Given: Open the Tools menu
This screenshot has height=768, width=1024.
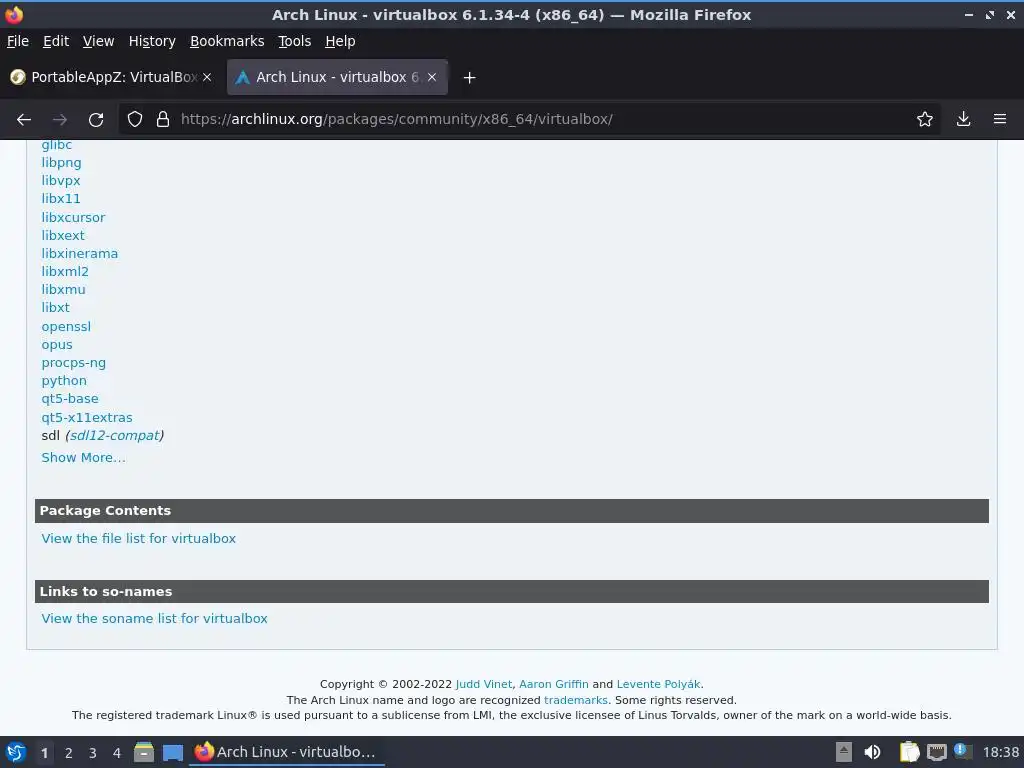Looking at the screenshot, I should (x=295, y=41).
